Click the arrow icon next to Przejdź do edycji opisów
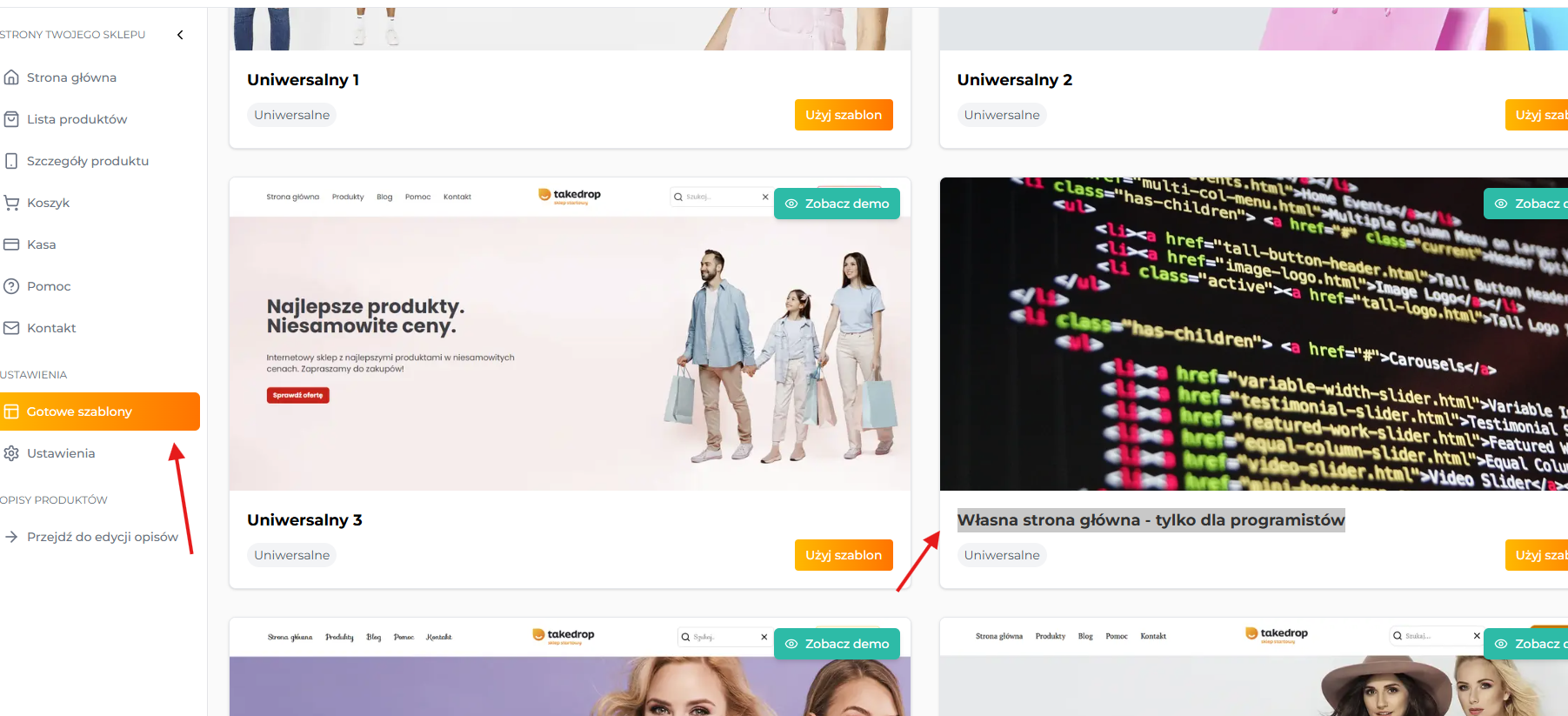 tap(11, 537)
